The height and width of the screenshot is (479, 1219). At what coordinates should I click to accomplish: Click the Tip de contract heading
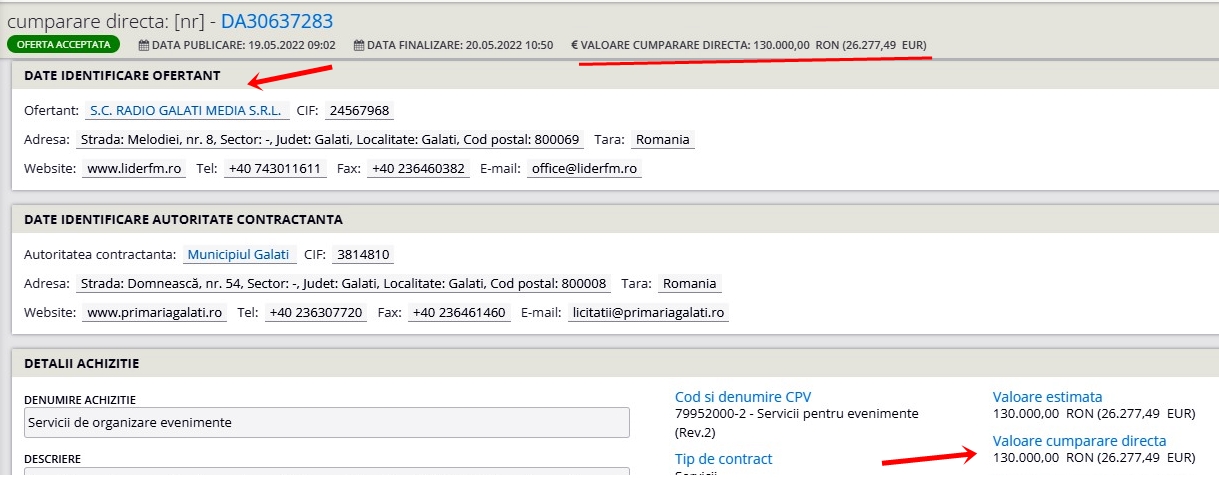723,459
